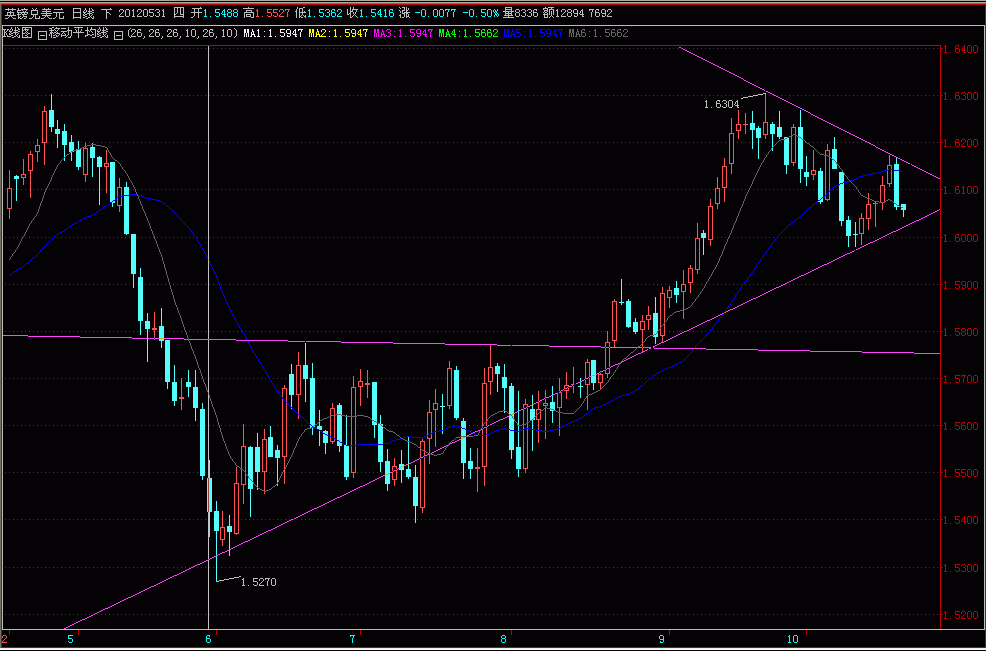Open the (26,26,26,10,26,10) MA parameters
Image resolution: width=986 pixels, height=651 pixels.
coord(182,33)
